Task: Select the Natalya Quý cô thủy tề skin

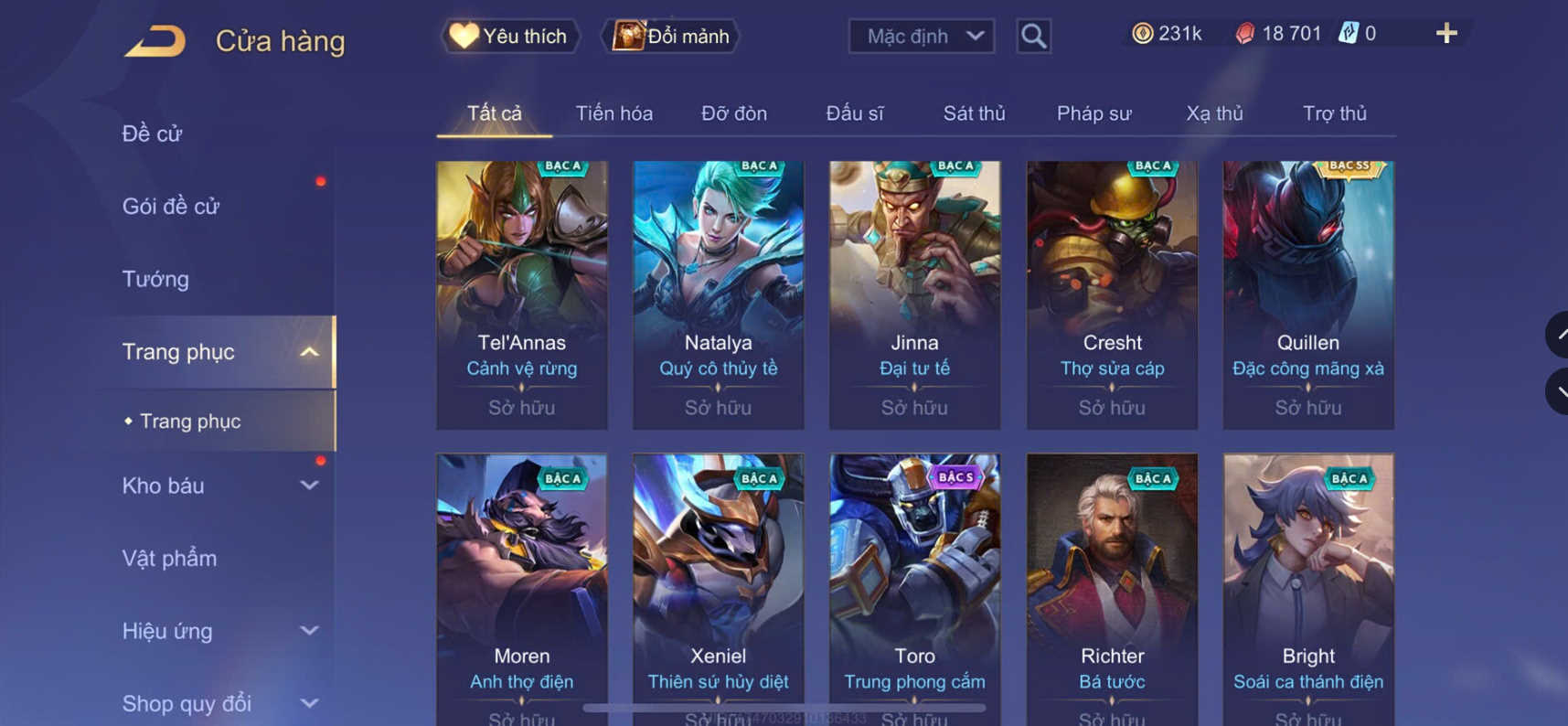Action: tap(719, 294)
